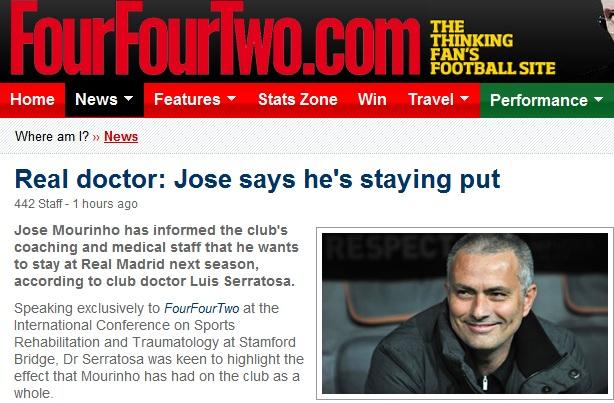The height and width of the screenshot is (403, 614).
Task: Open the article headline about Jose staying put
Action: pyautogui.click(x=257, y=180)
